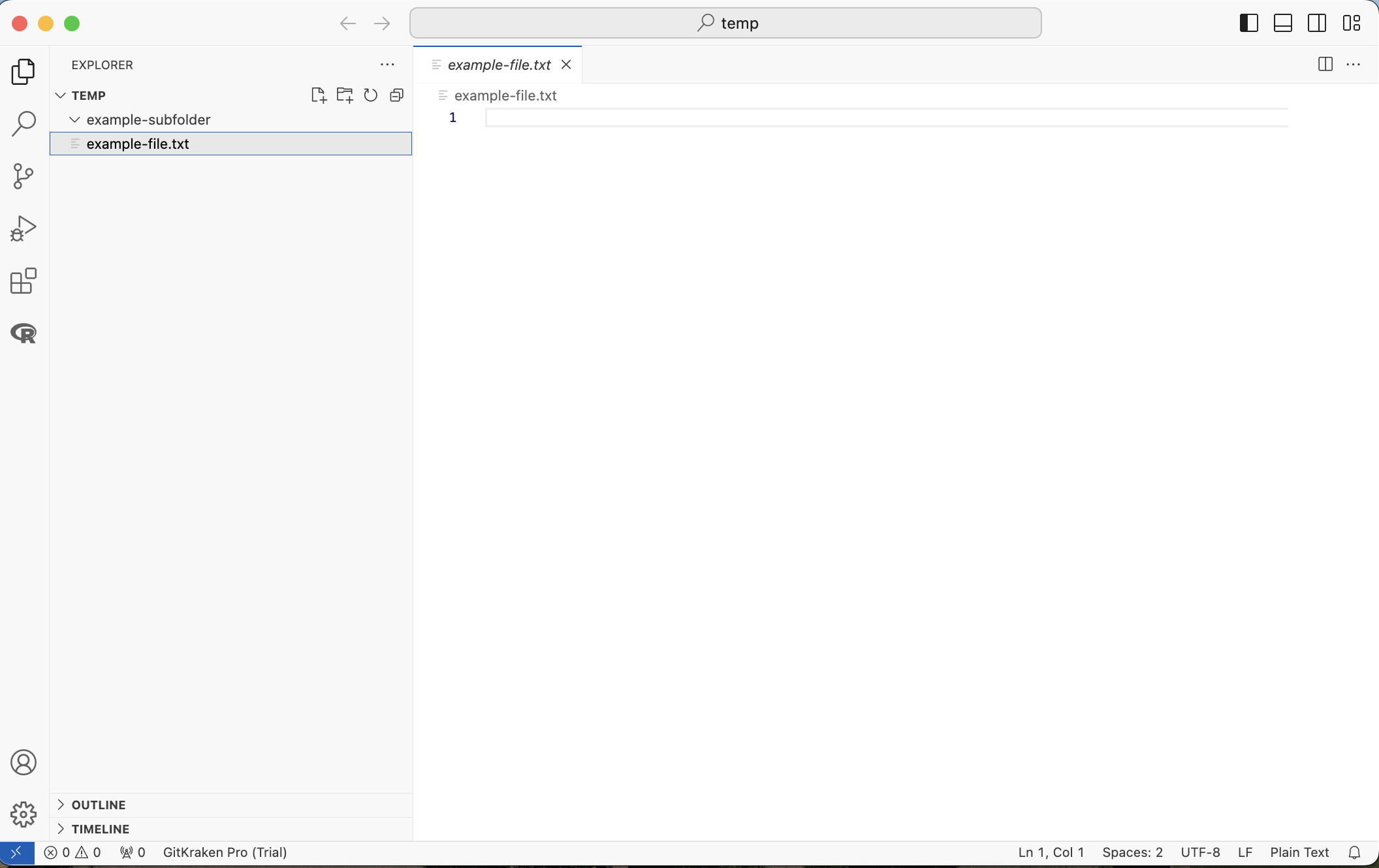Click the New File icon in Explorer
This screenshot has height=868, width=1379.
(319, 95)
